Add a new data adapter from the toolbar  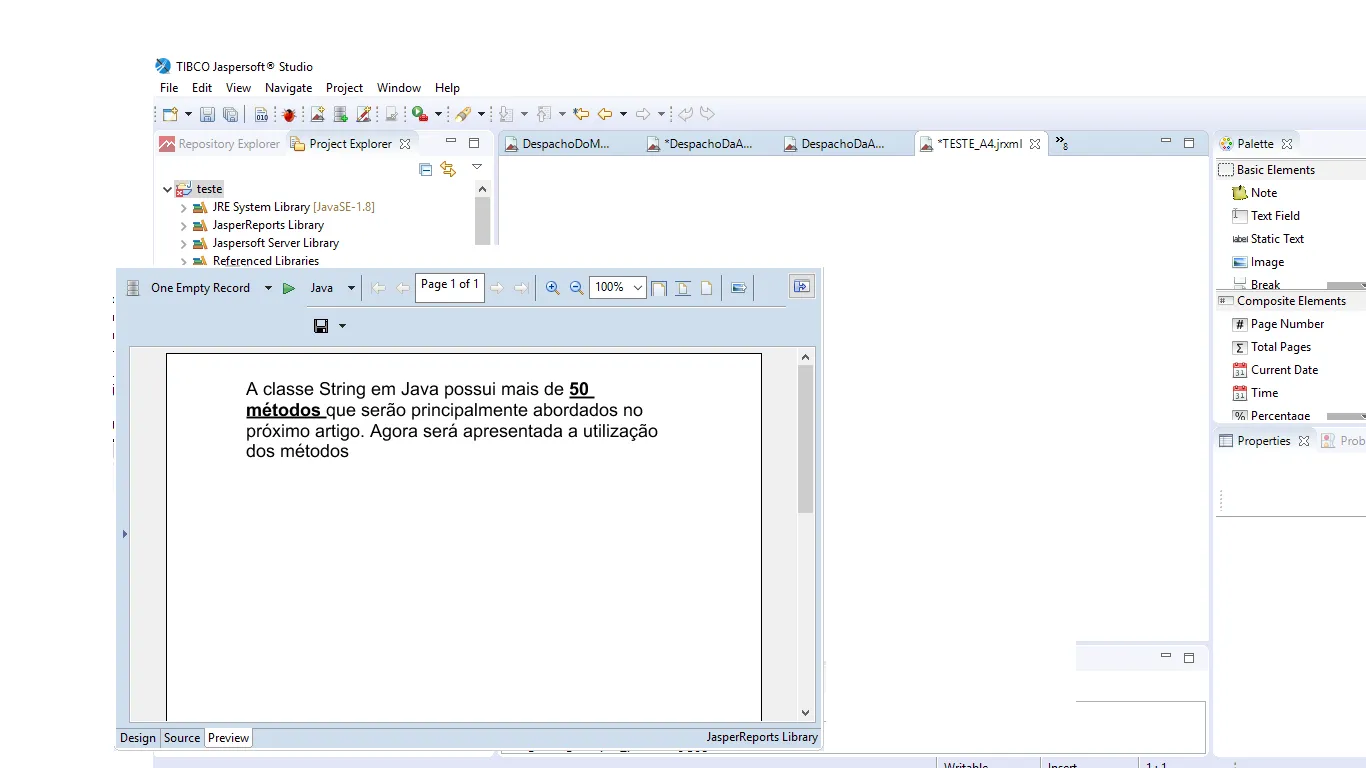(x=341, y=115)
